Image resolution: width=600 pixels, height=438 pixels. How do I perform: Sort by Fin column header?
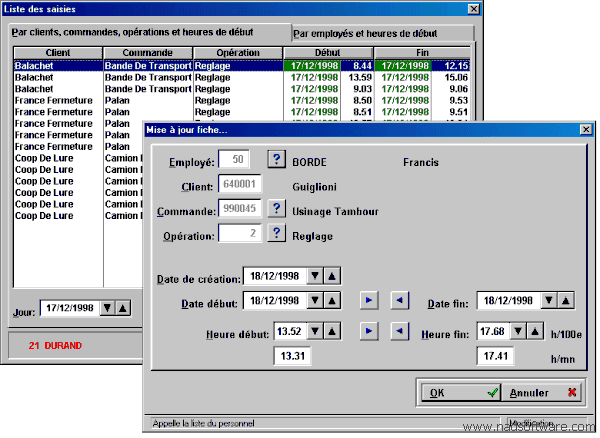coord(422,53)
